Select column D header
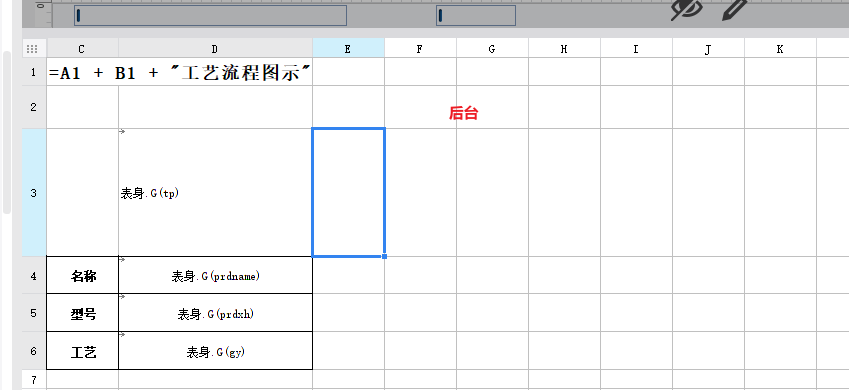The height and width of the screenshot is (390, 849). point(215,49)
